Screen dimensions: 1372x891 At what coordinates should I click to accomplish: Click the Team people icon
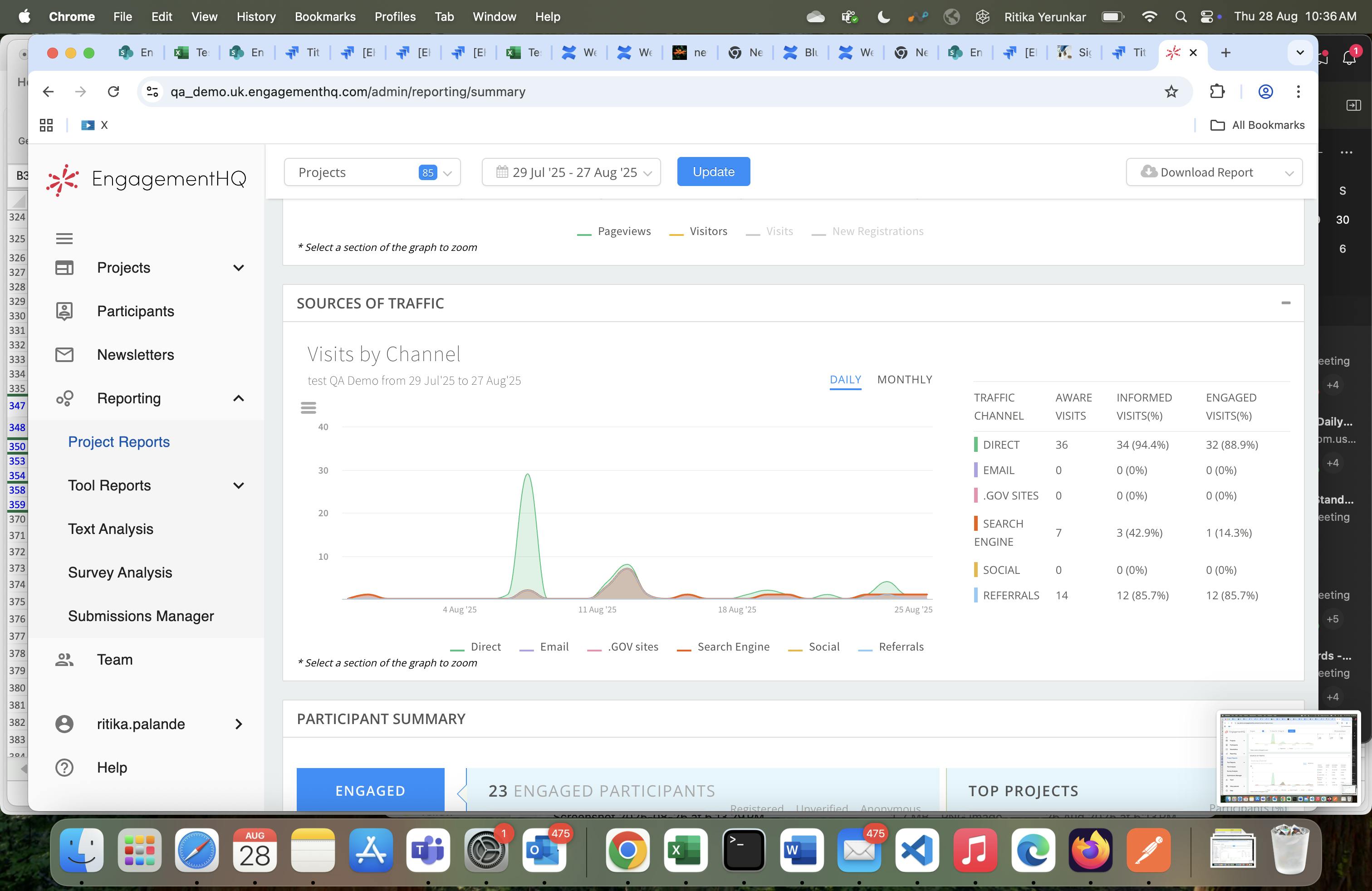pyautogui.click(x=64, y=659)
